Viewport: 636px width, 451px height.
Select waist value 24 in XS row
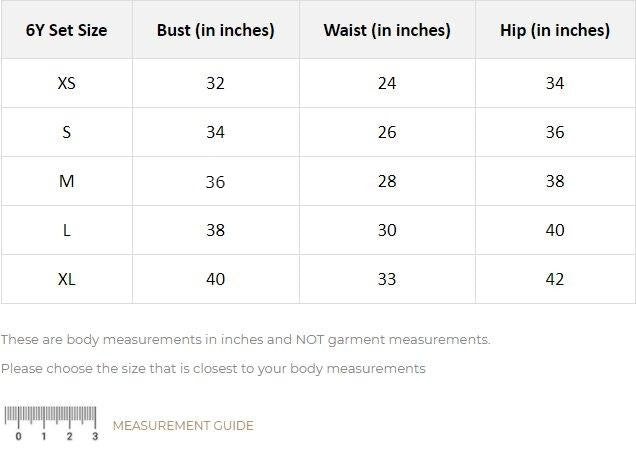387,83
